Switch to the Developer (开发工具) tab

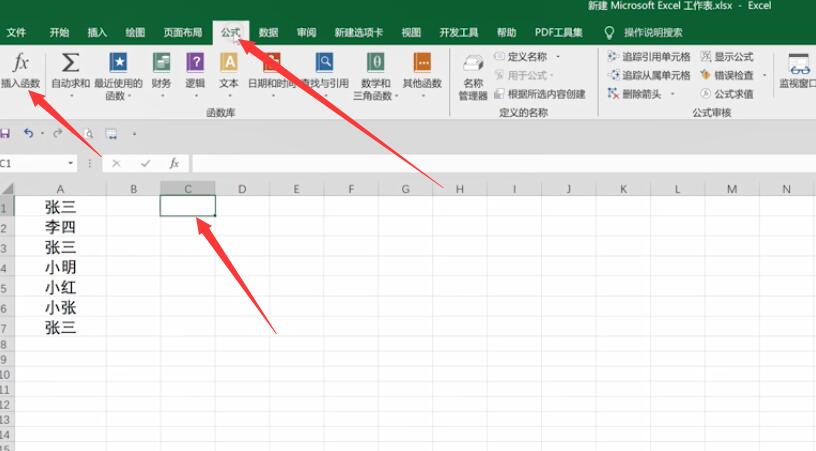tap(458, 32)
